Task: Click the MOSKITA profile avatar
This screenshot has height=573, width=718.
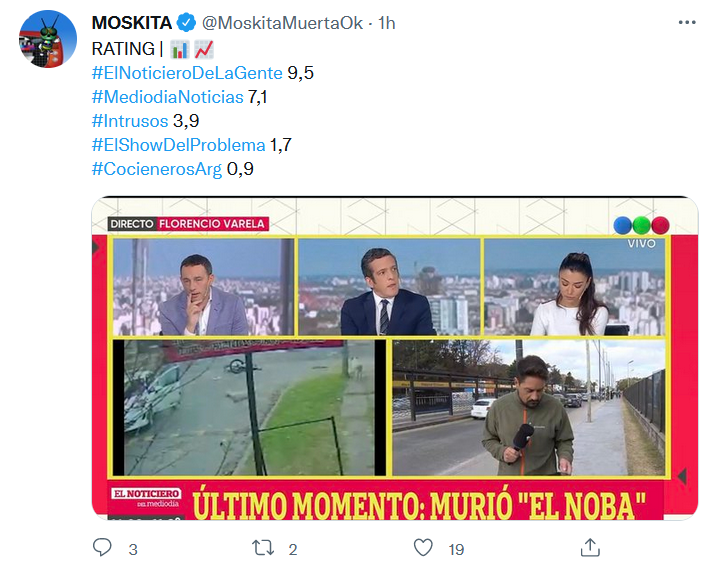Action: click(x=48, y=39)
